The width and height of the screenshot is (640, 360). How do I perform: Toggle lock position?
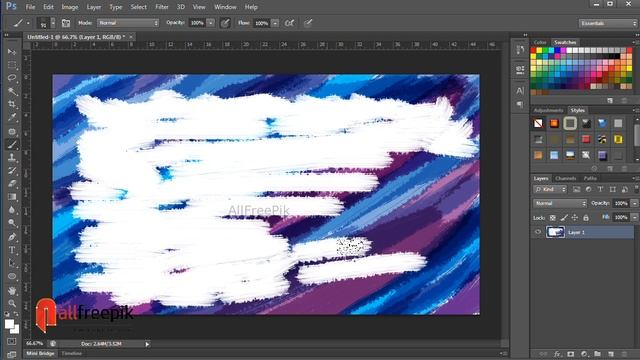[575, 218]
